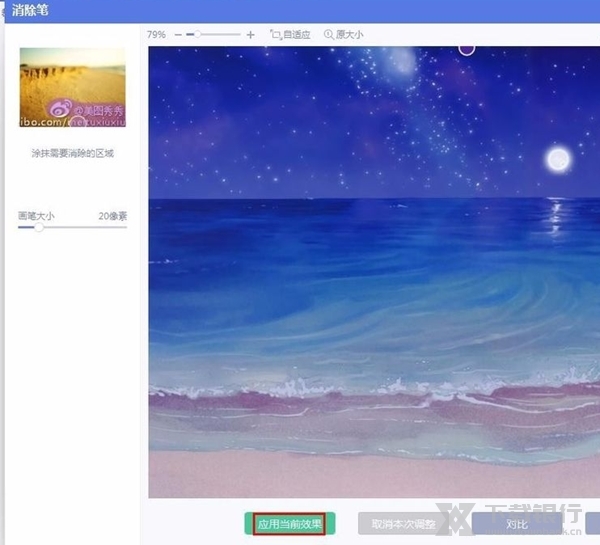Image resolution: width=600 pixels, height=545 pixels.
Task: Click the zoom out minus icon
Action: [178, 35]
